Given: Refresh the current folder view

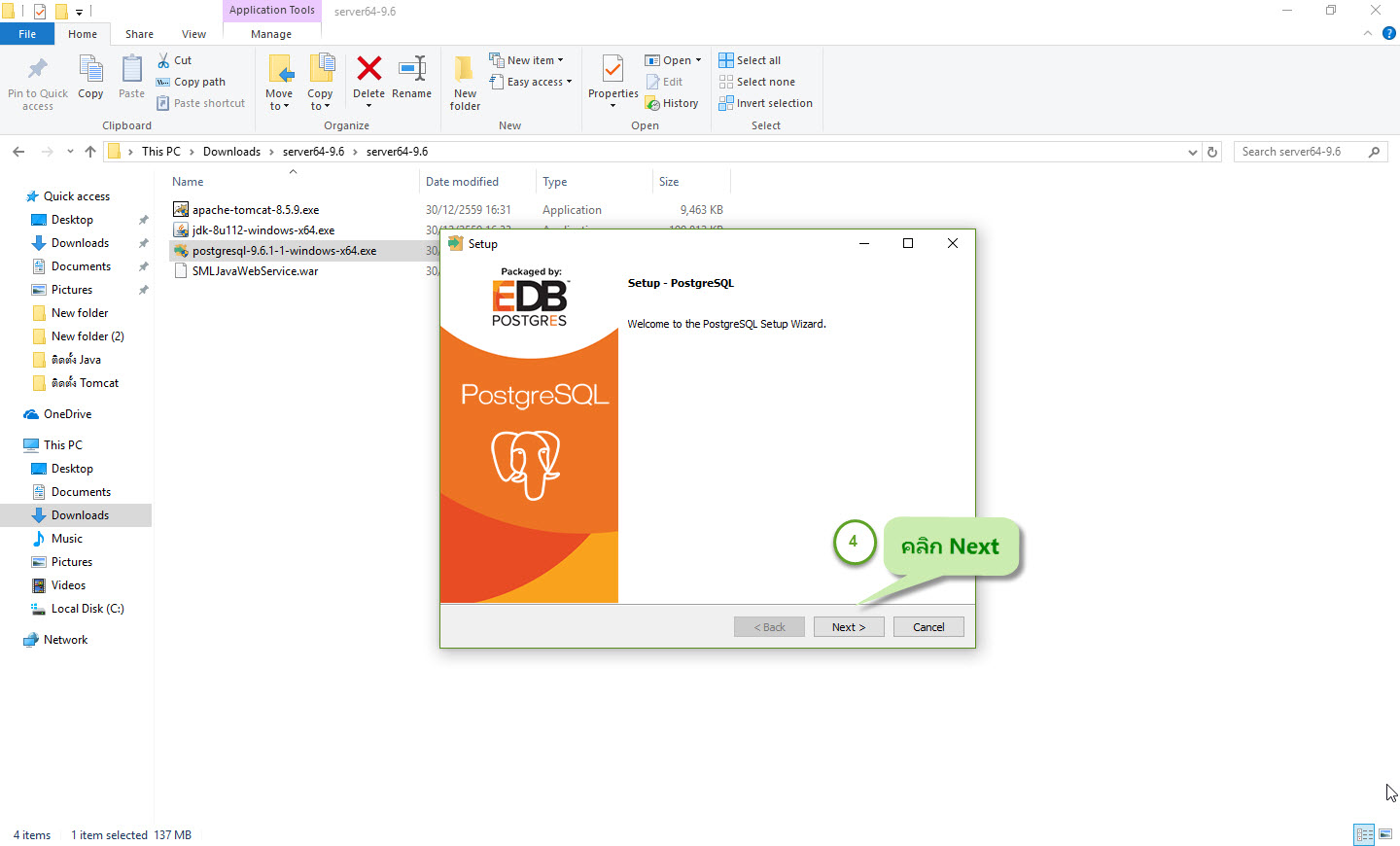Looking at the screenshot, I should tap(1212, 152).
